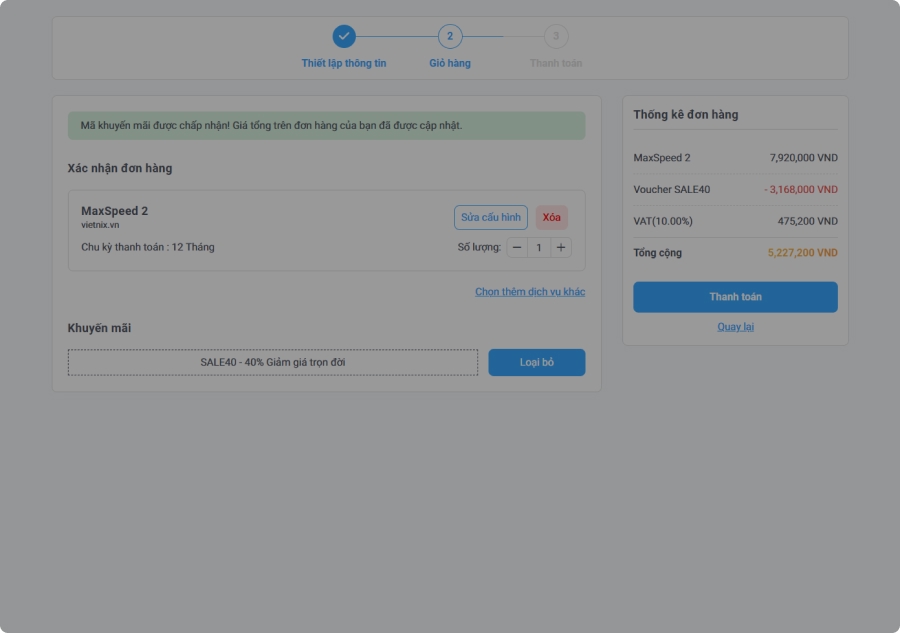
Task: Increase quantity with the plus icon
Action: (561, 247)
